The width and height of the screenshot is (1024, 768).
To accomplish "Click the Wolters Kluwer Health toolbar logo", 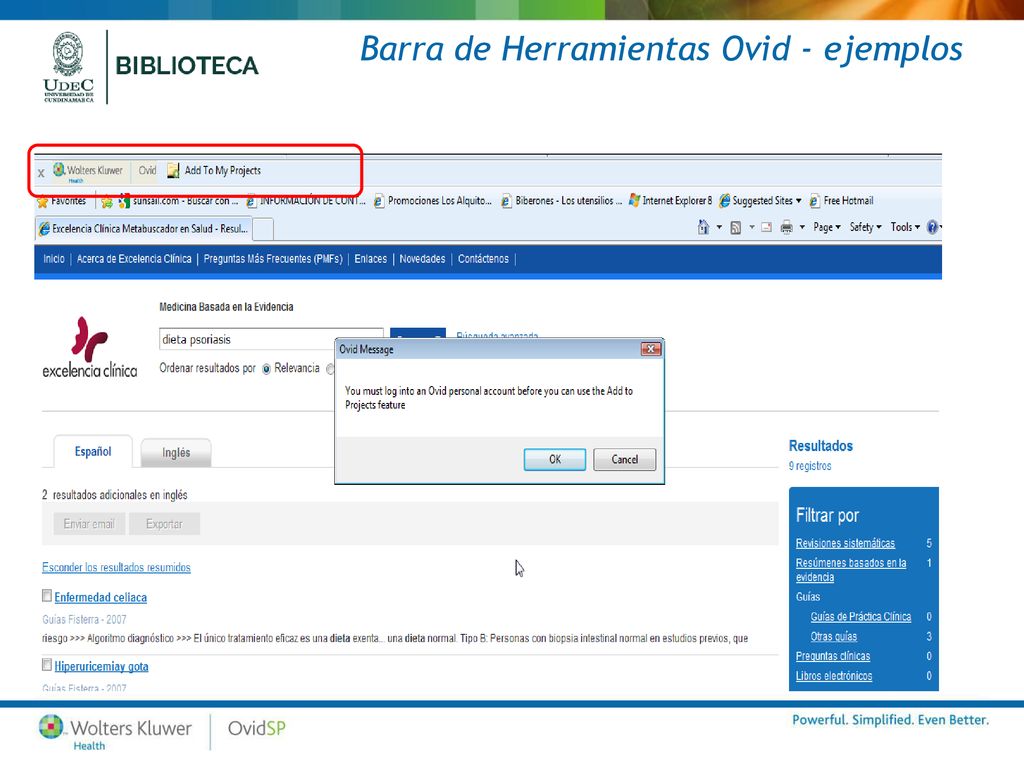I will coord(88,172).
